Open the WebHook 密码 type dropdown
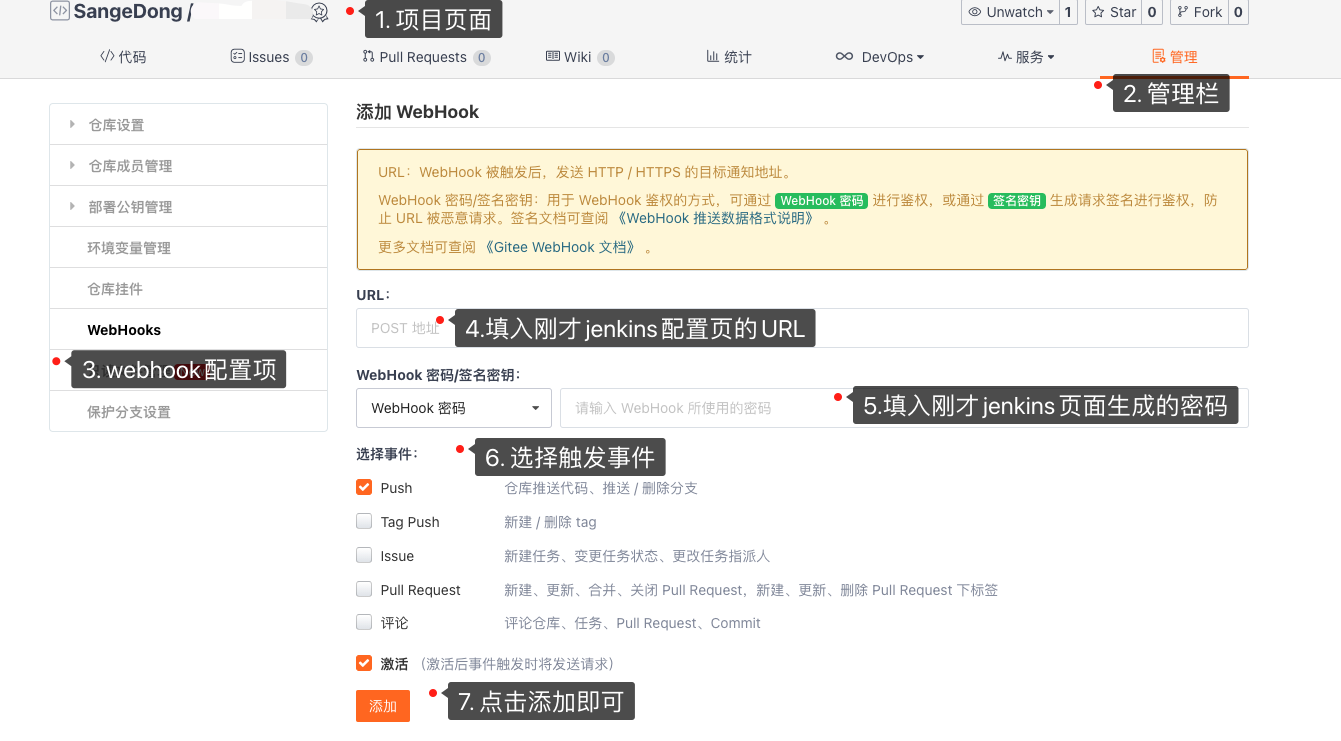The width and height of the screenshot is (1341, 741). point(454,408)
